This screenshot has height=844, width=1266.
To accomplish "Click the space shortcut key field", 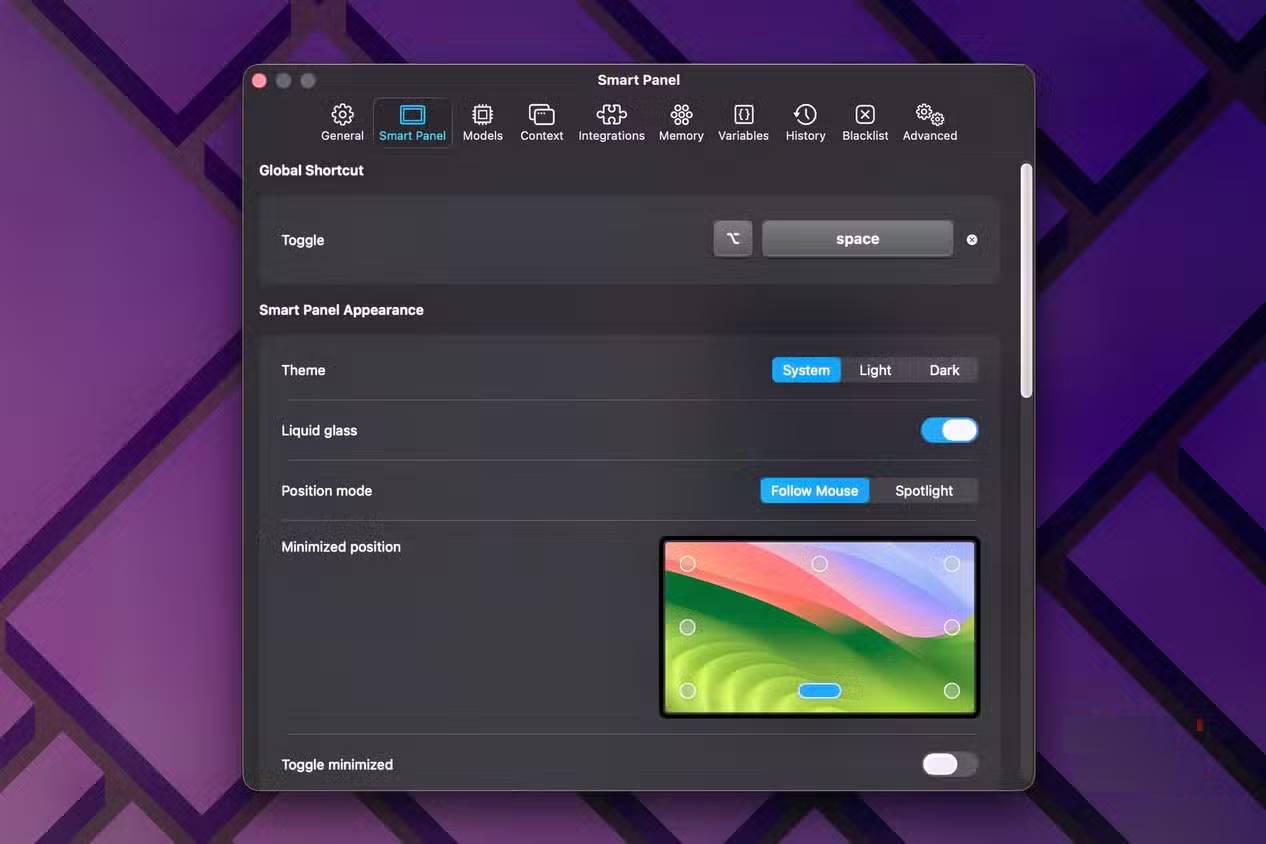I will pyautogui.click(x=857, y=239).
